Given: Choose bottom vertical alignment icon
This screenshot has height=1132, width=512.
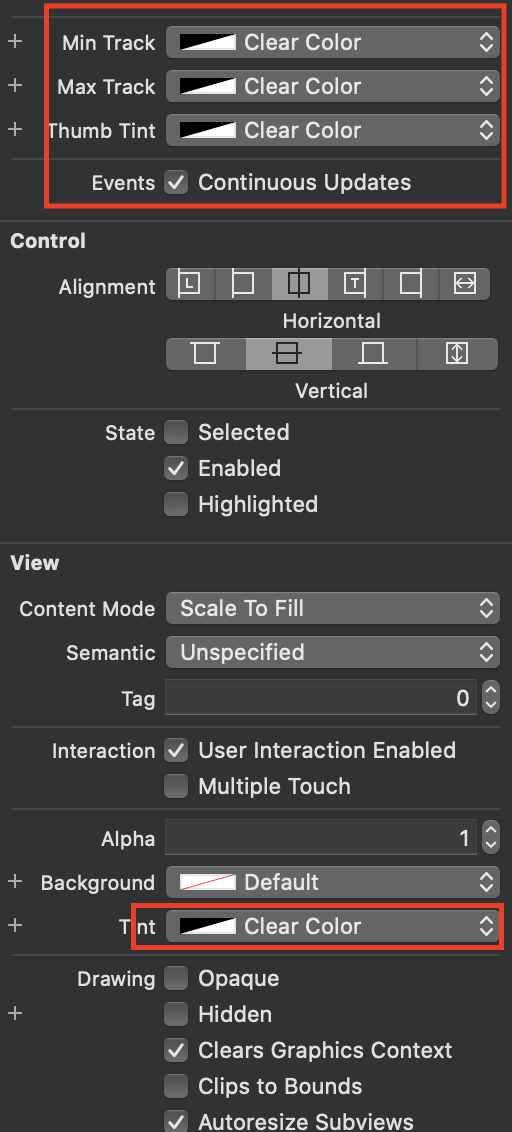Looking at the screenshot, I should [374, 354].
